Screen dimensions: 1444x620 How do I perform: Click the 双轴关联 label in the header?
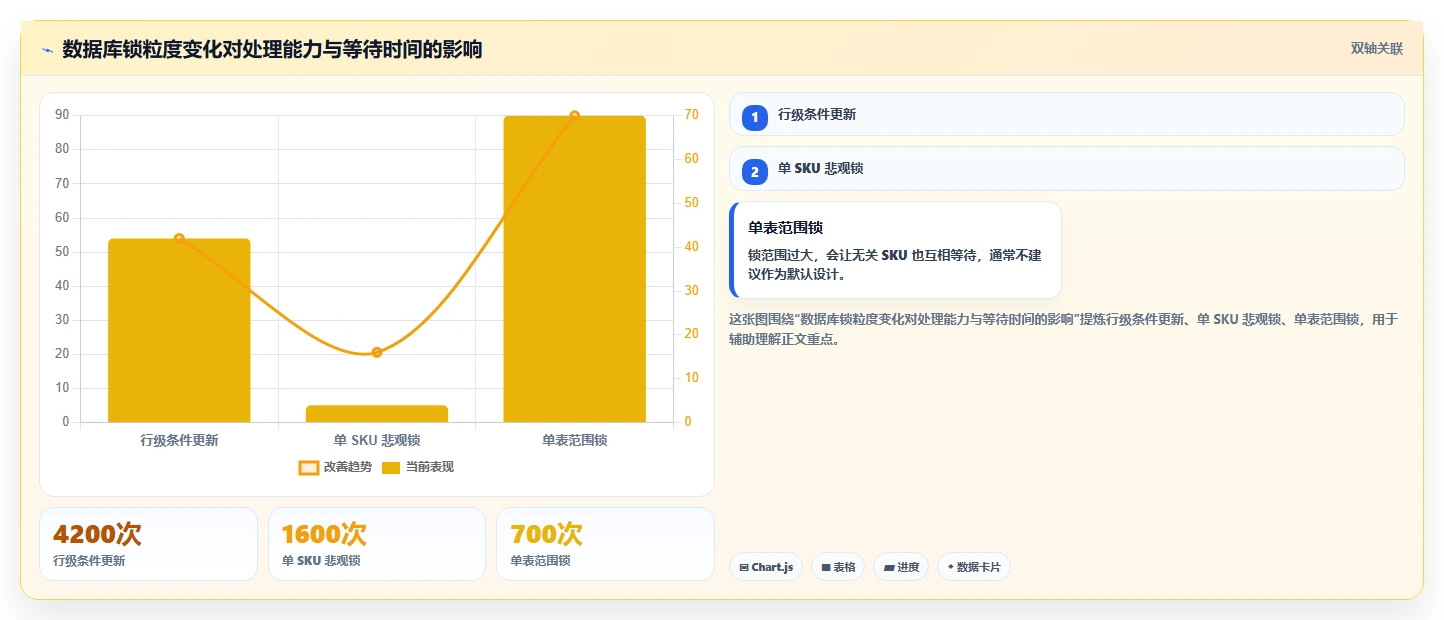[1377, 49]
